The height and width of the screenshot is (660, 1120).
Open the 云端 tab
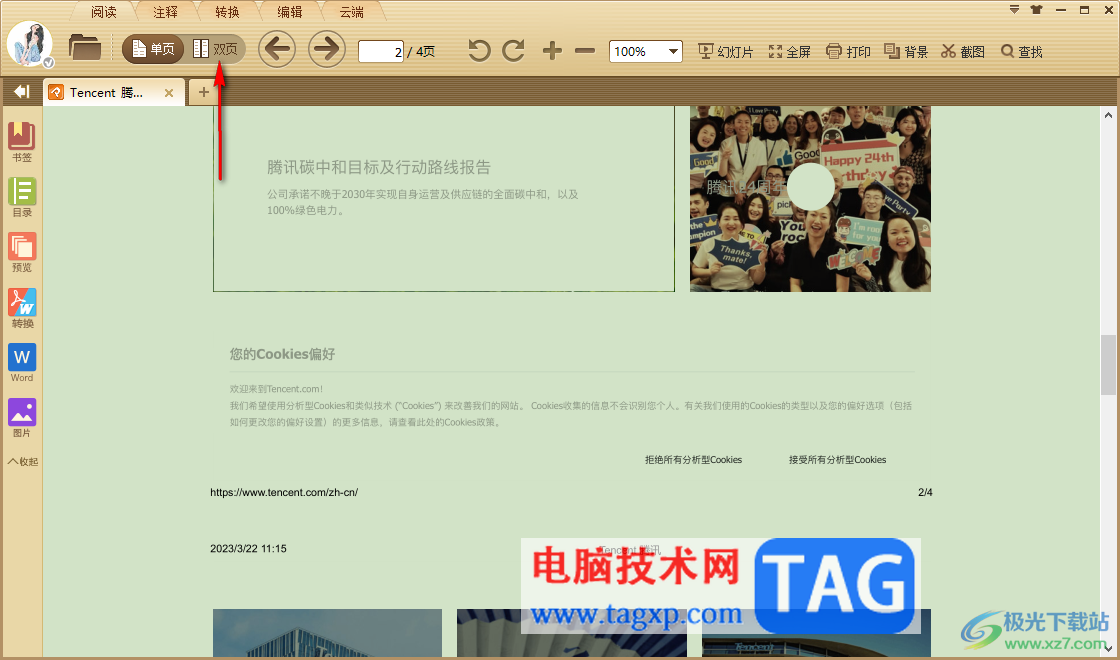pos(351,12)
